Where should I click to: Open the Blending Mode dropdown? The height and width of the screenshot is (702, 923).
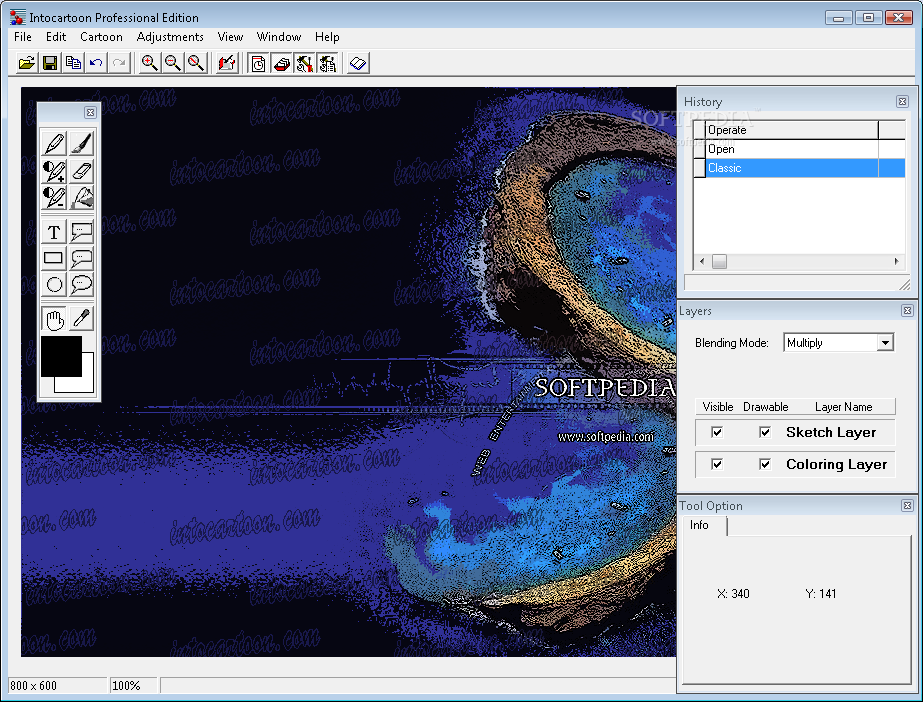tap(885, 342)
